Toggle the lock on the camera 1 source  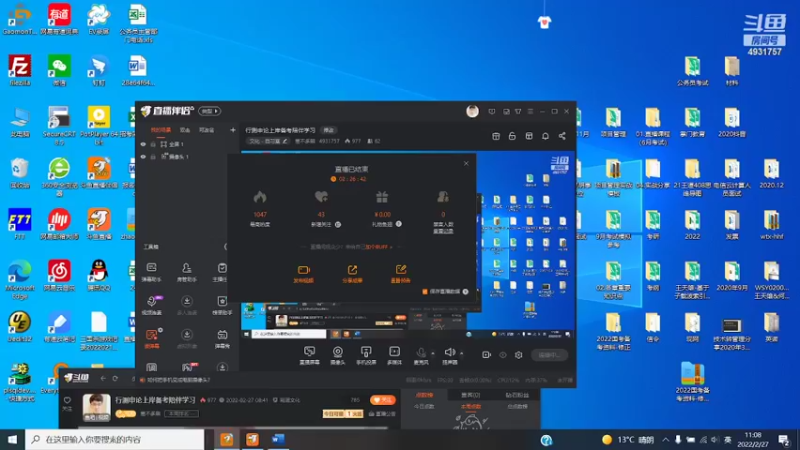coord(153,157)
